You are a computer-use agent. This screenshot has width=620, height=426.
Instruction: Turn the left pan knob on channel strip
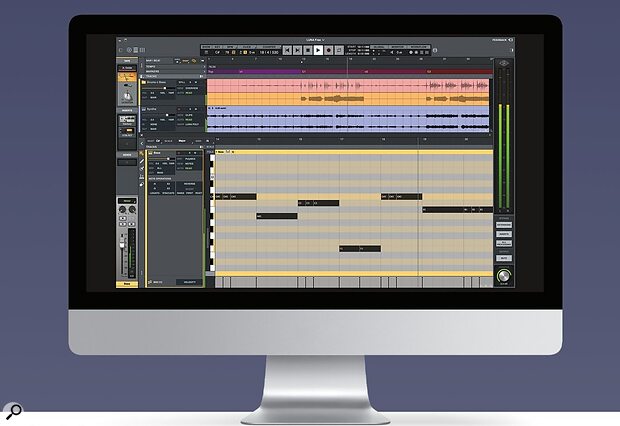tap(123, 210)
